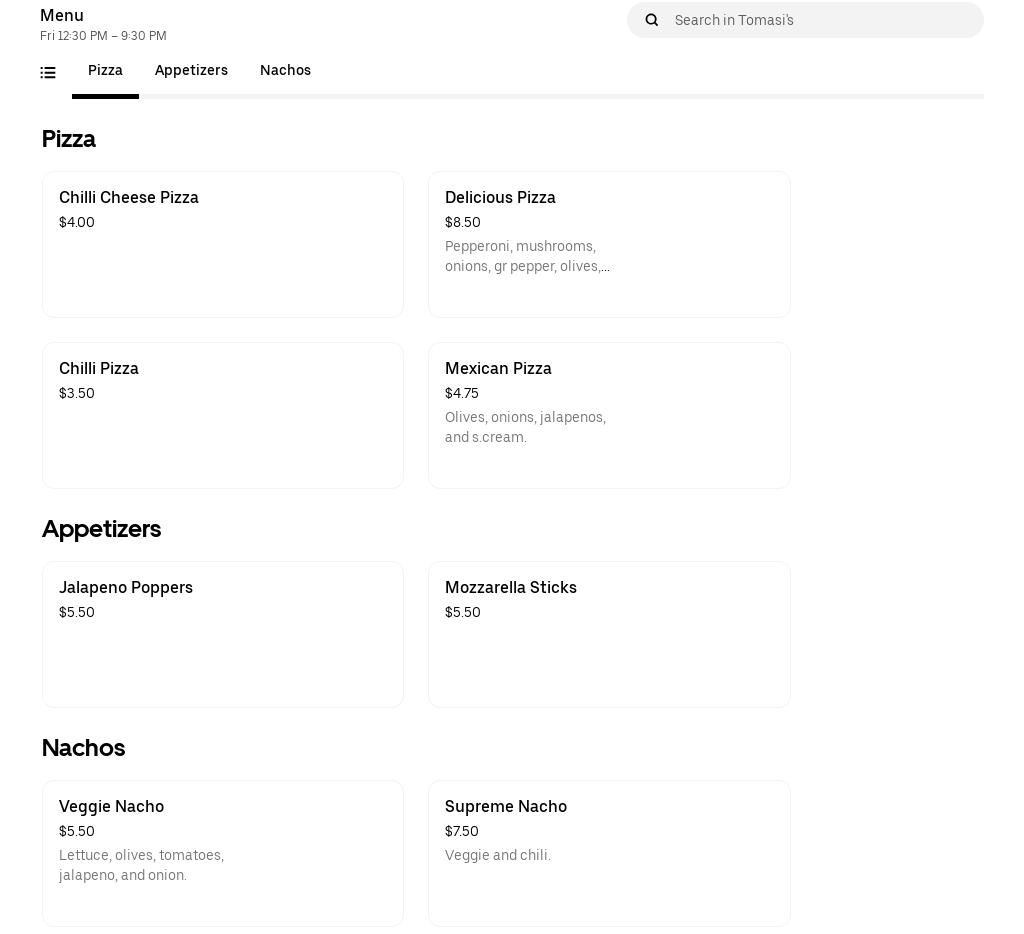Viewport: 1024px width, 934px height.
Task: Jump to the Nachos tab
Action: click(x=285, y=71)
